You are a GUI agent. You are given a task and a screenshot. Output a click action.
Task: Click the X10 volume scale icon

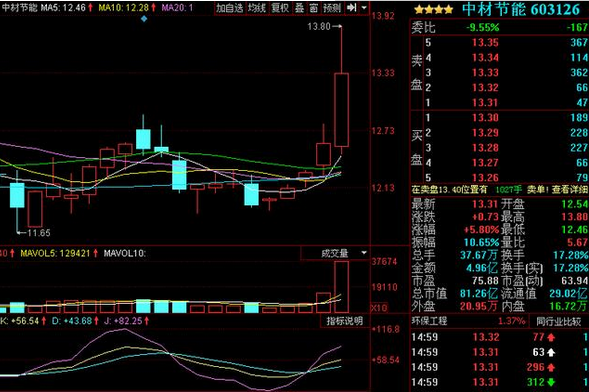point(379,308)
